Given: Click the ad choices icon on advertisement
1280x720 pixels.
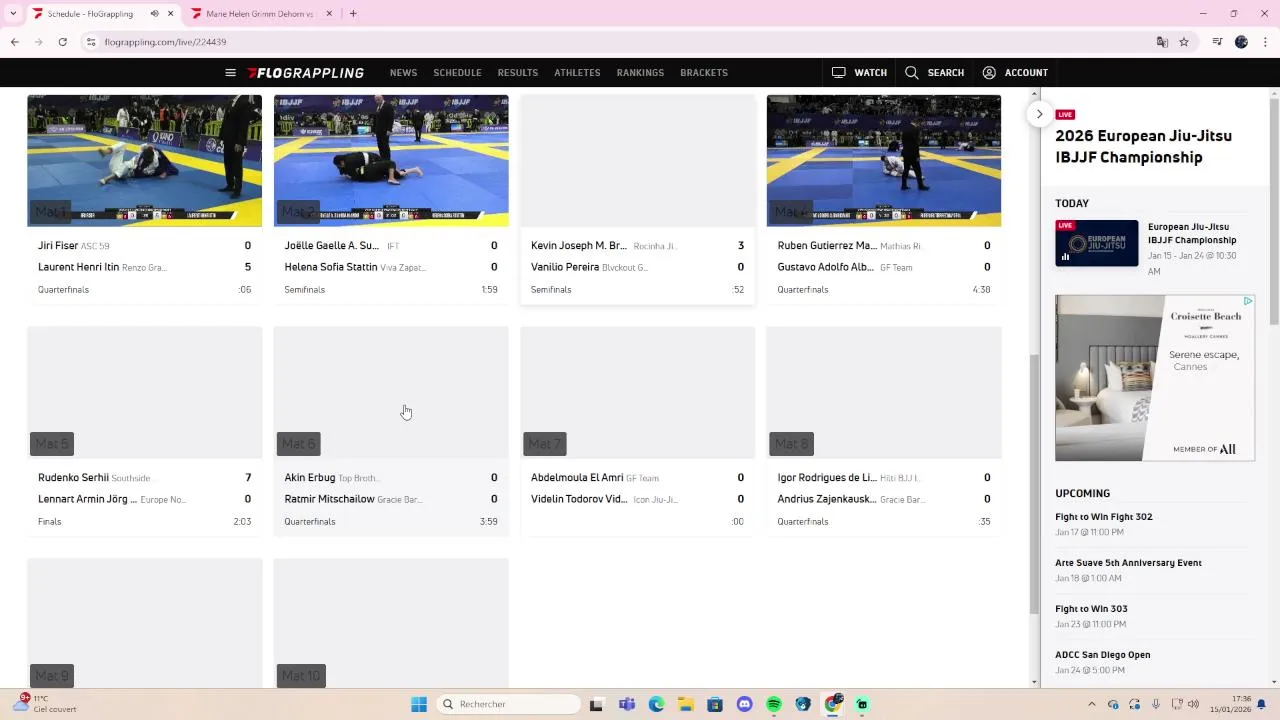Looking at the screenshot, I should [1249, 300].
